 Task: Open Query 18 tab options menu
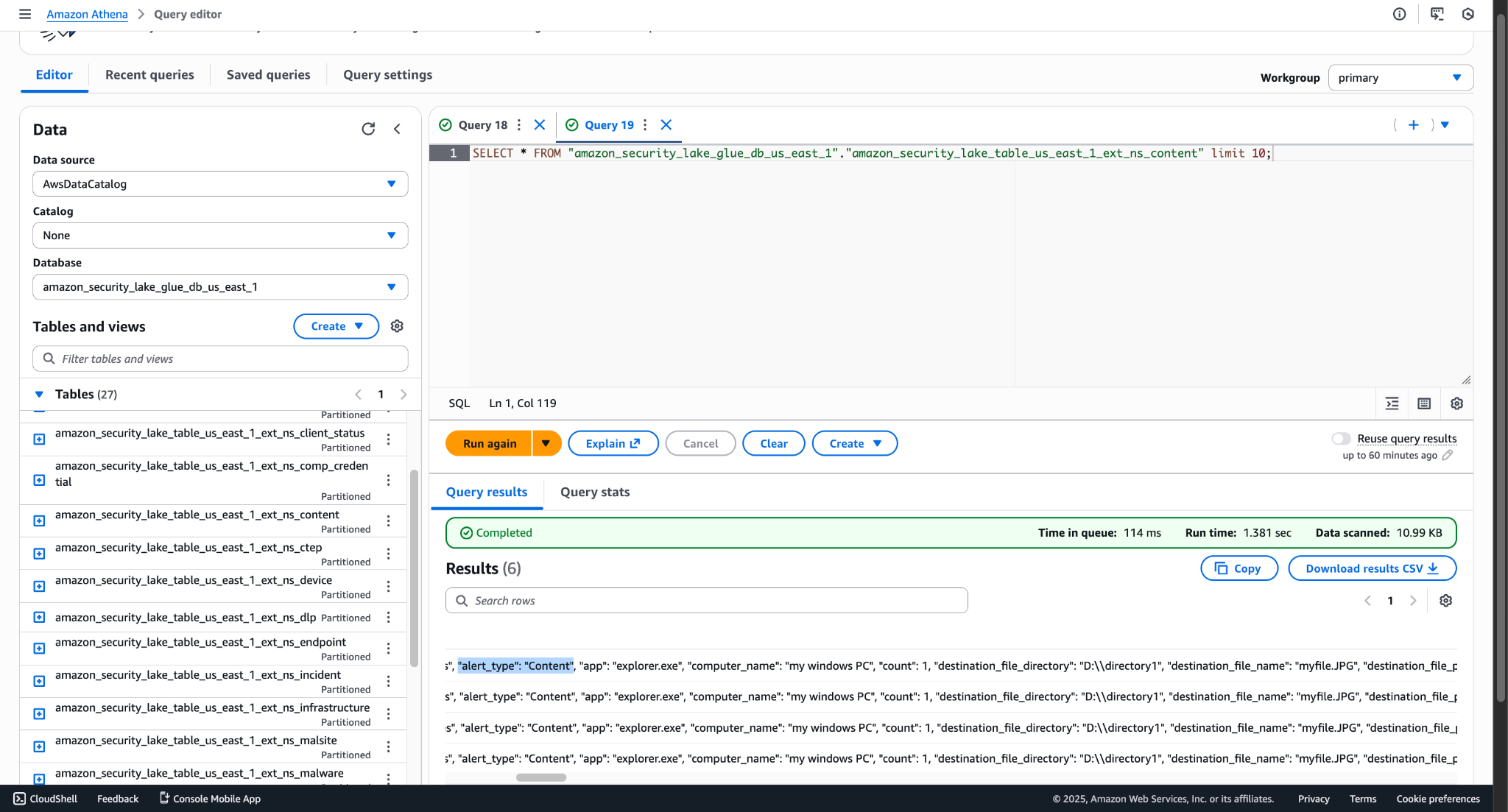pos(519,125)
